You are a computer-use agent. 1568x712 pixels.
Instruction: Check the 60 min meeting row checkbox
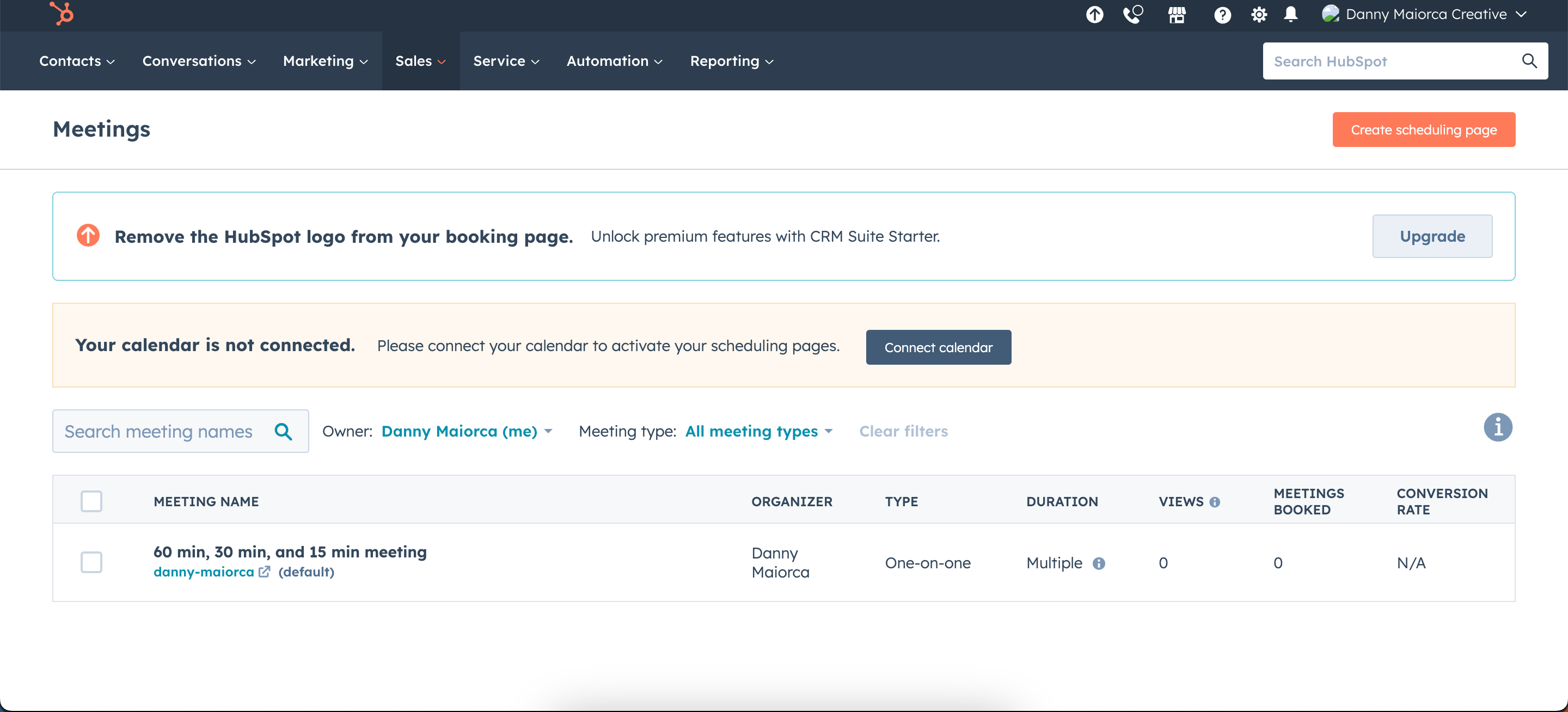[x=91, y=562]
